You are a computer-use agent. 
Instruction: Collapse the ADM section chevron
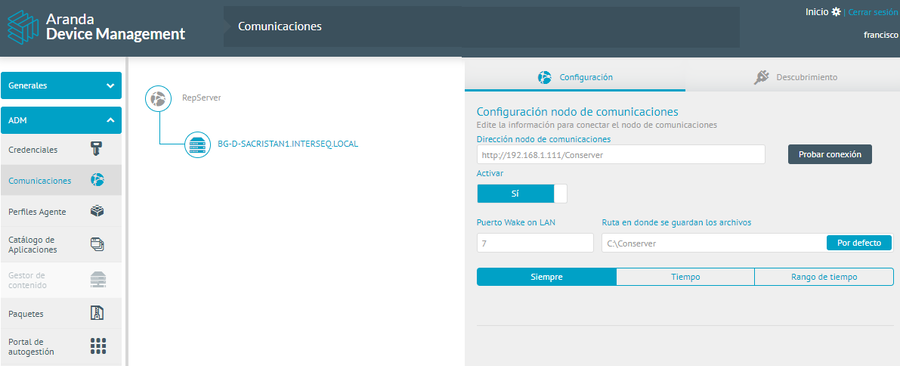tap(110, 120)
